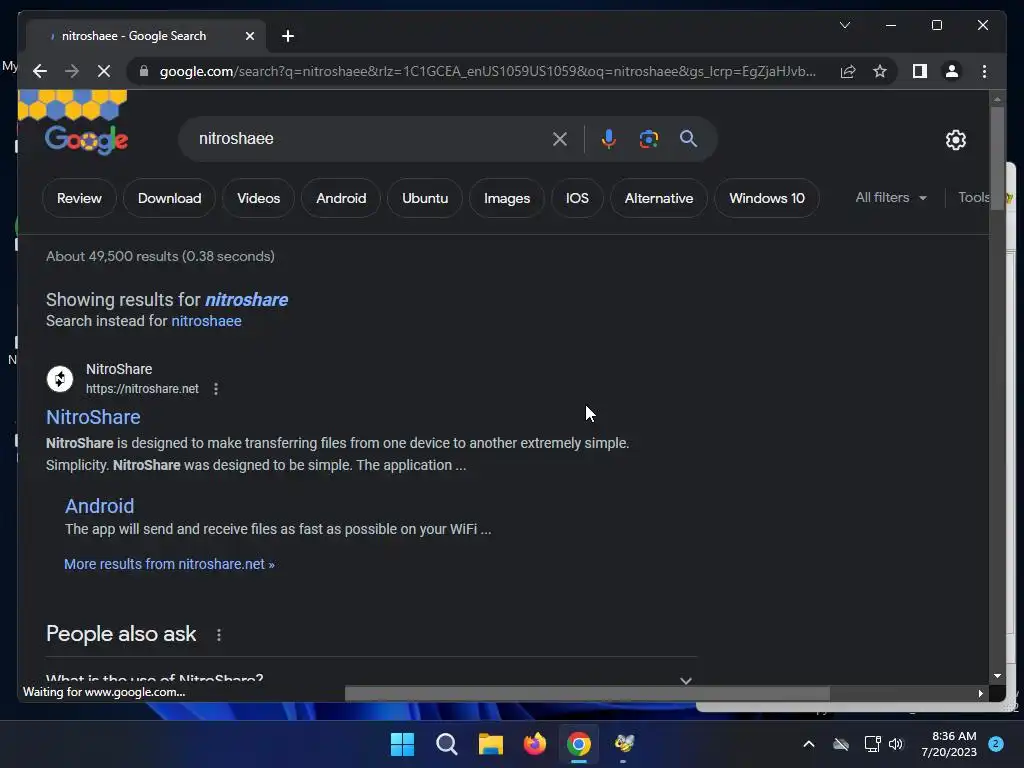Start voice search with microphone
1024x768 pixels.
(608, 138)
